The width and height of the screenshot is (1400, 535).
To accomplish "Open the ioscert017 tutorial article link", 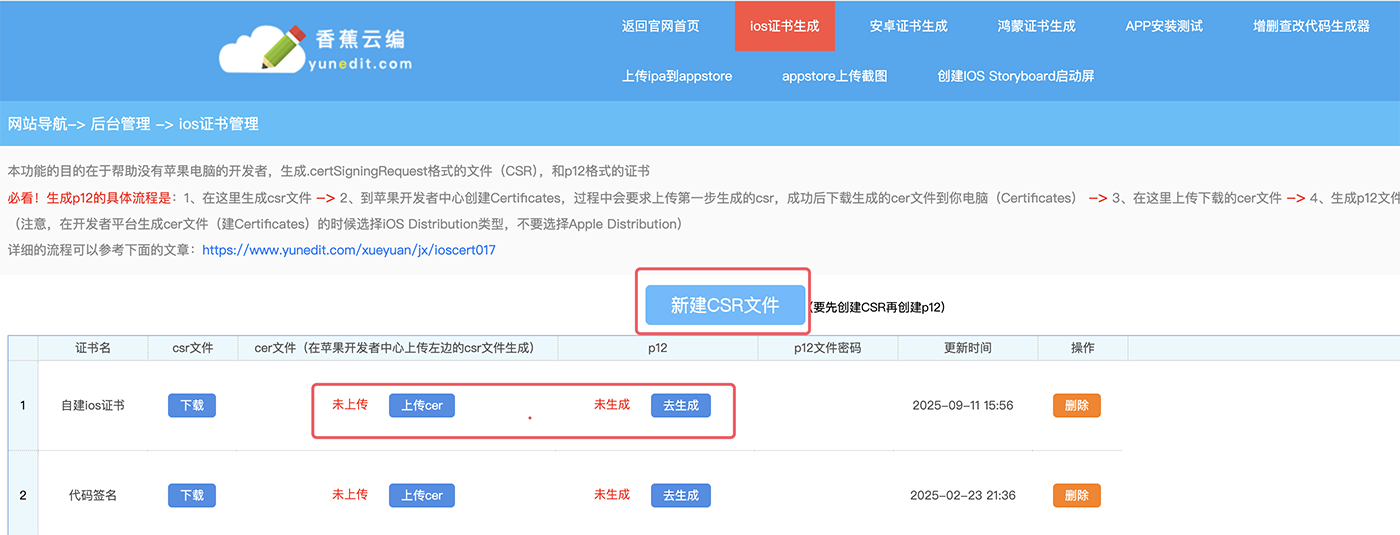I will tap(348, 250).
